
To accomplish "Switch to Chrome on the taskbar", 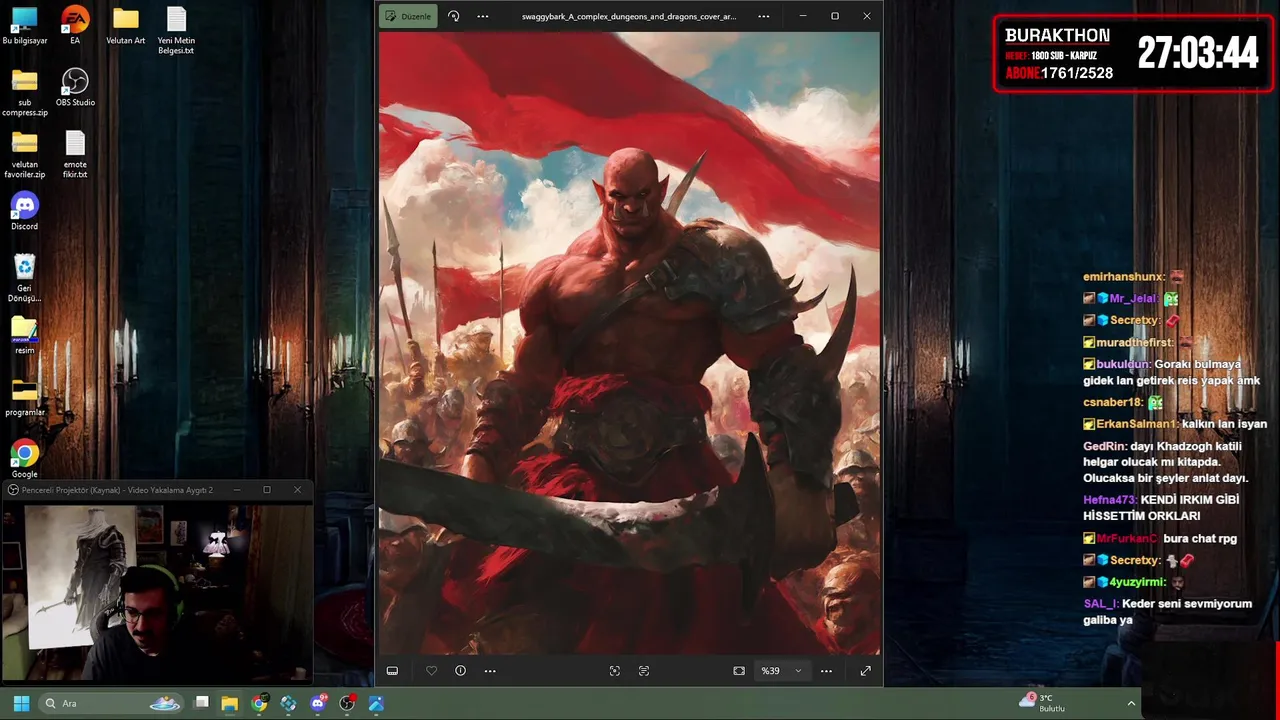I will [x=259, y=704].
